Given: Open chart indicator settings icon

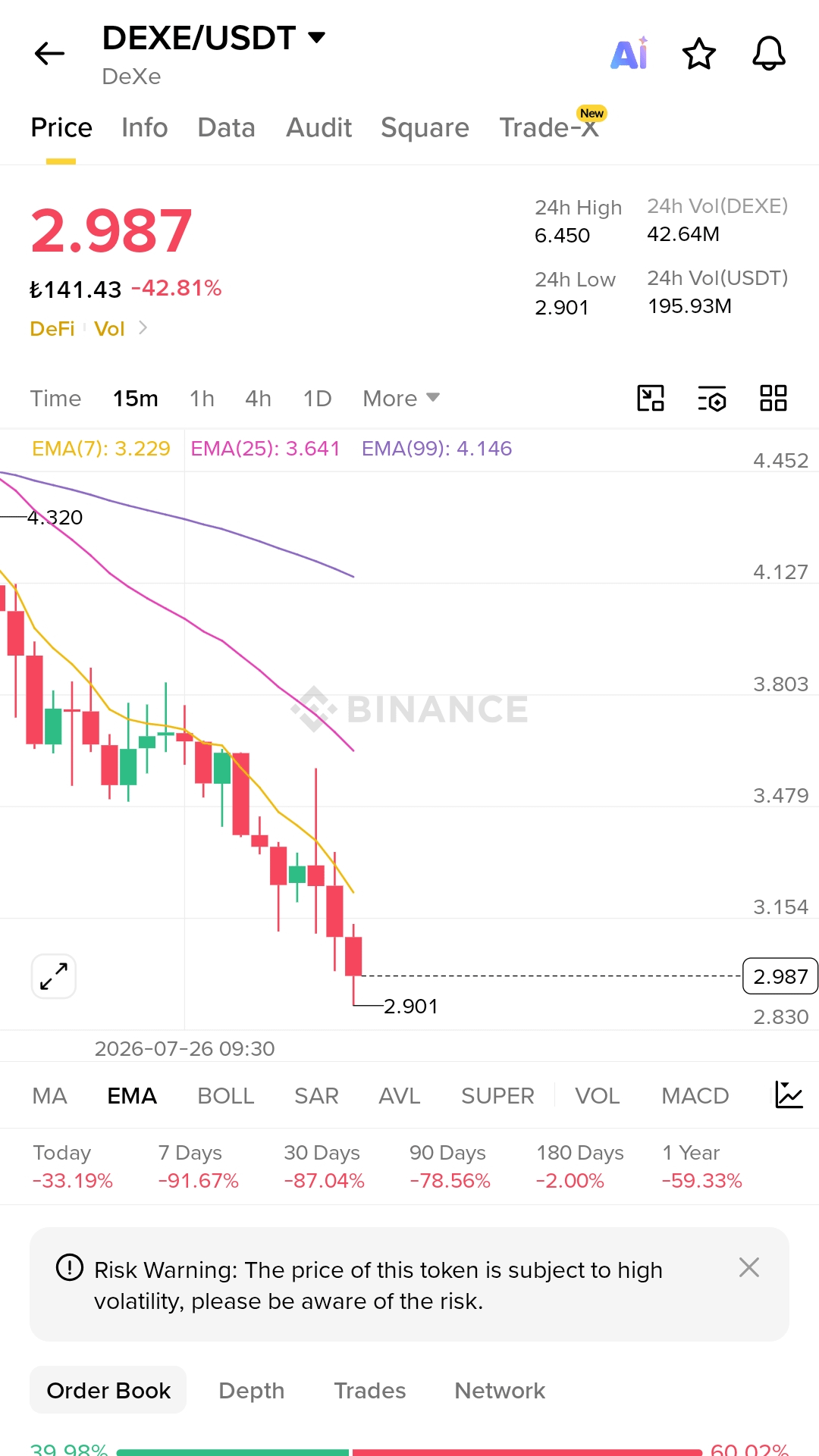Looking at the screenshot, I should coord(712,398).
